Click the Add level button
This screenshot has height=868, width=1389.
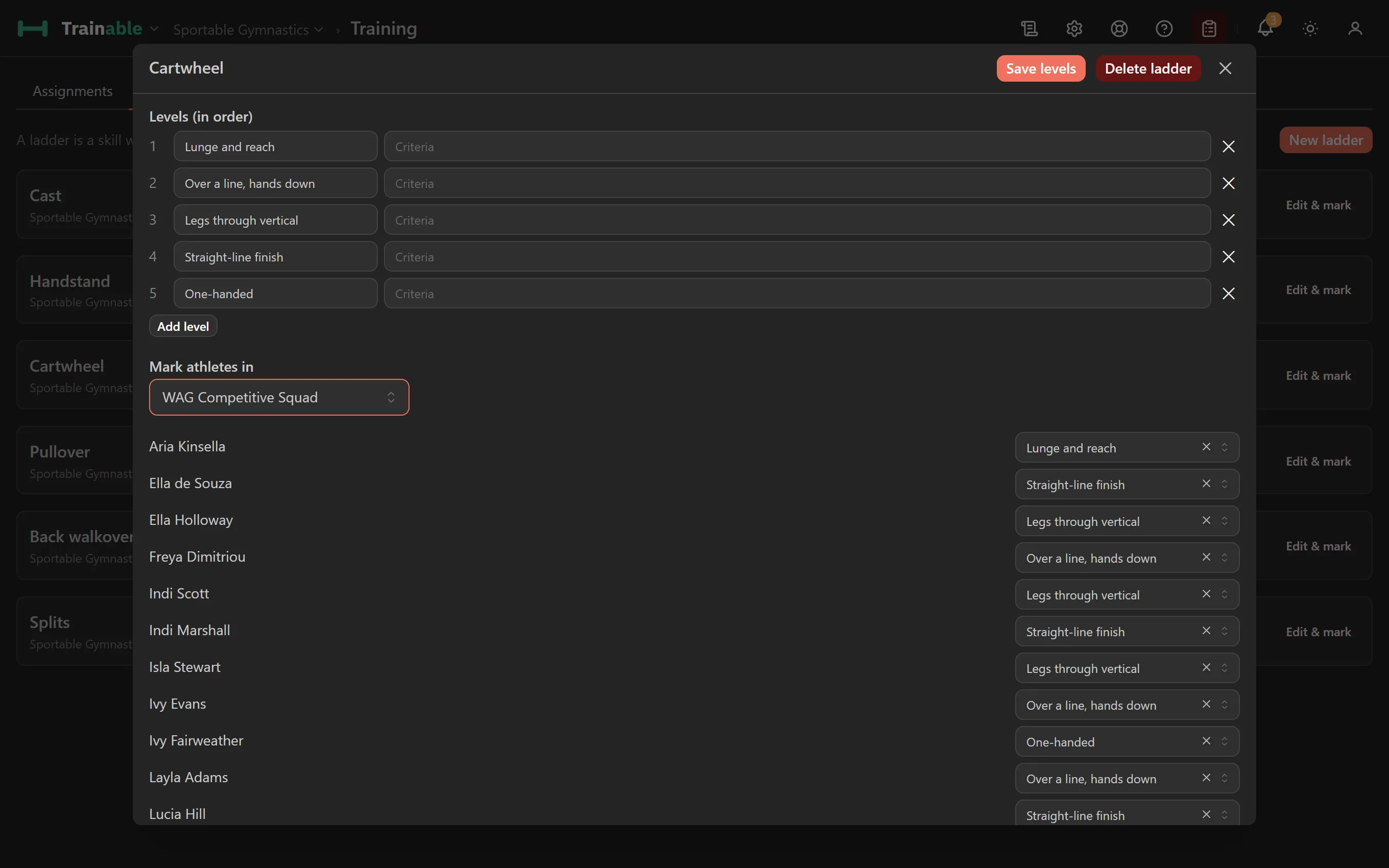click(x=183, y=326)
